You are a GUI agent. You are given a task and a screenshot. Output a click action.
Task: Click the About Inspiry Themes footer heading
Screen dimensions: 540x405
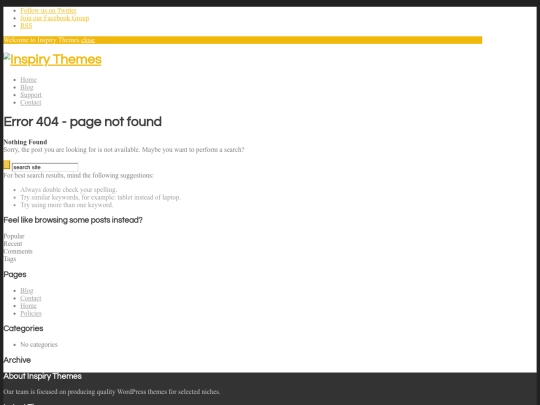click(42, 376)
